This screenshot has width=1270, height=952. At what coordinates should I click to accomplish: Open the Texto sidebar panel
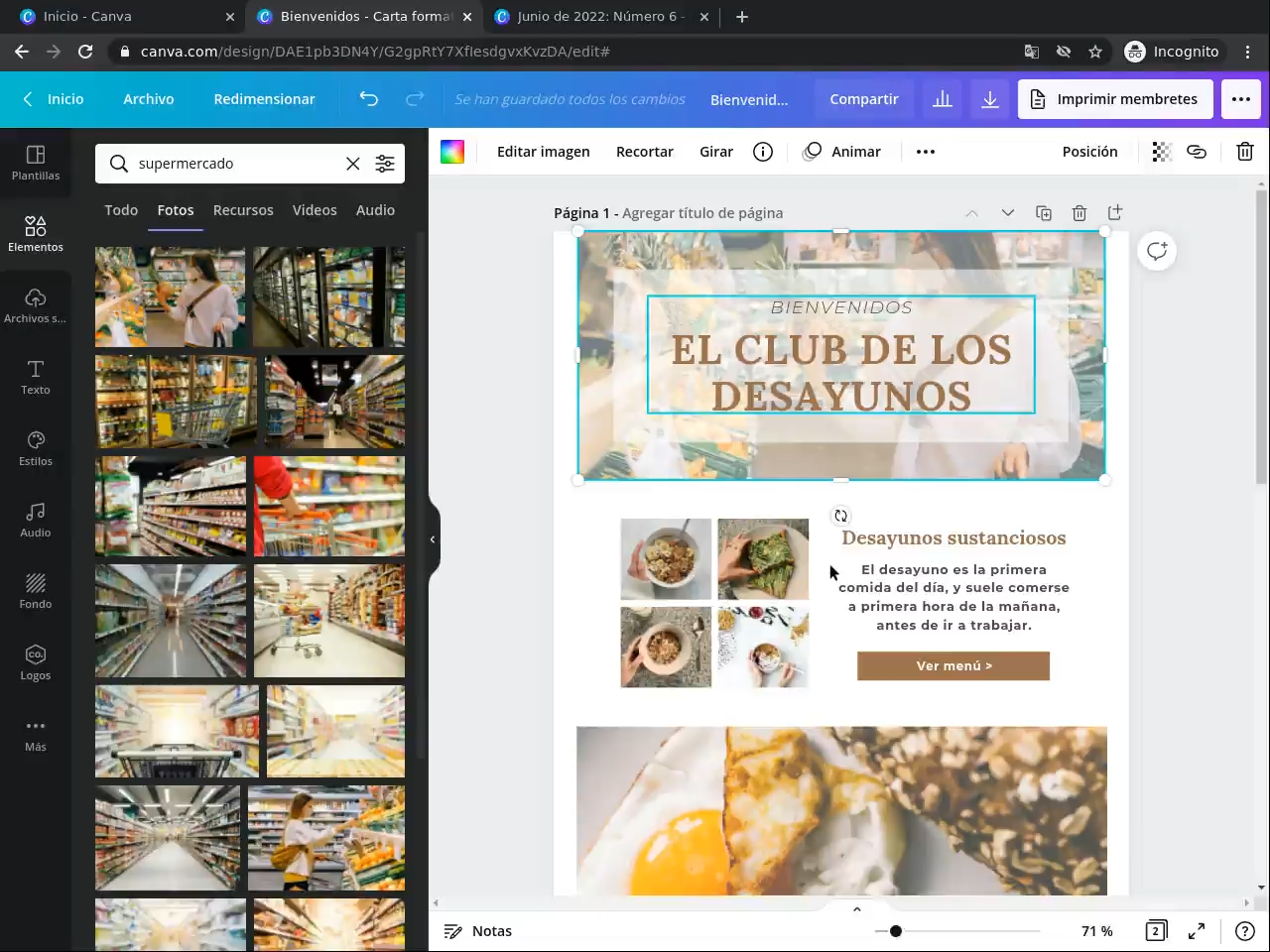(36, 377)
